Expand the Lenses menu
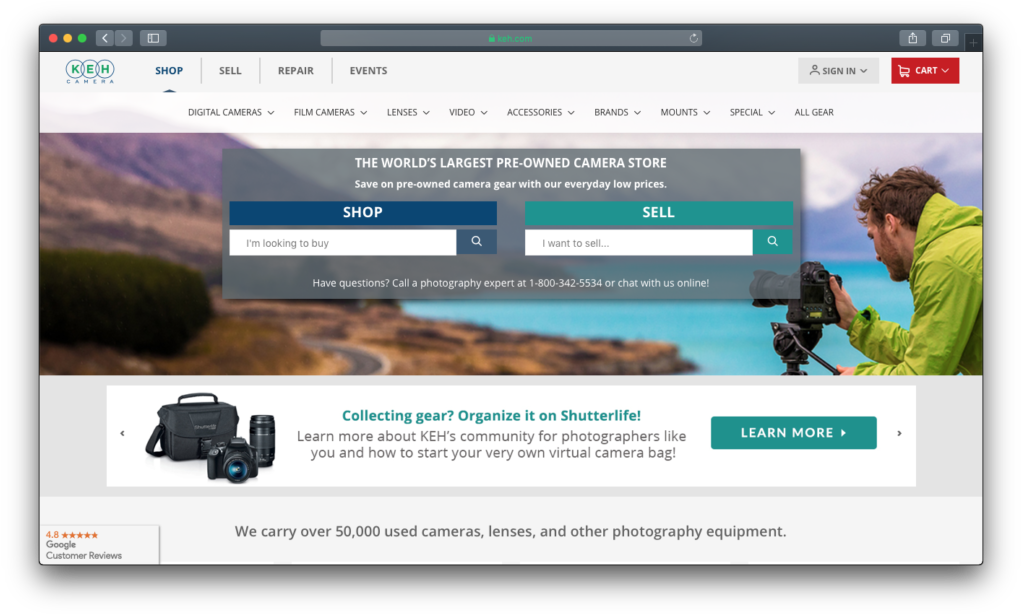1021x614 pixels. [x=408, y=112]
